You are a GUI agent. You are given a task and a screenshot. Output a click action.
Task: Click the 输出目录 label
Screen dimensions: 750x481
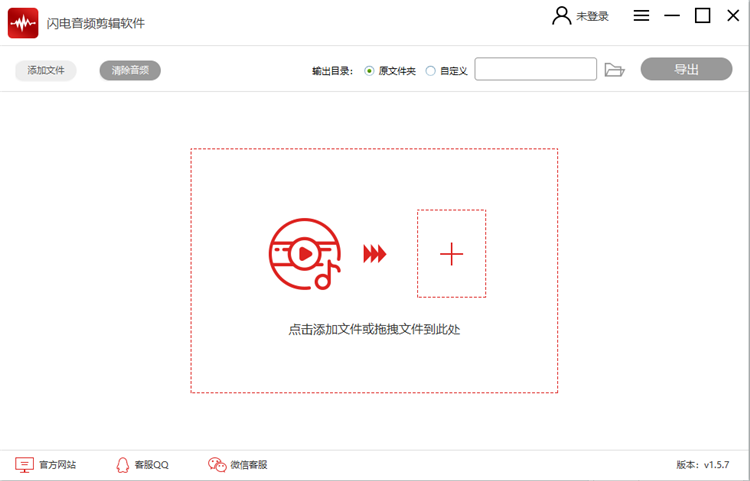click(x=332, y=71)
